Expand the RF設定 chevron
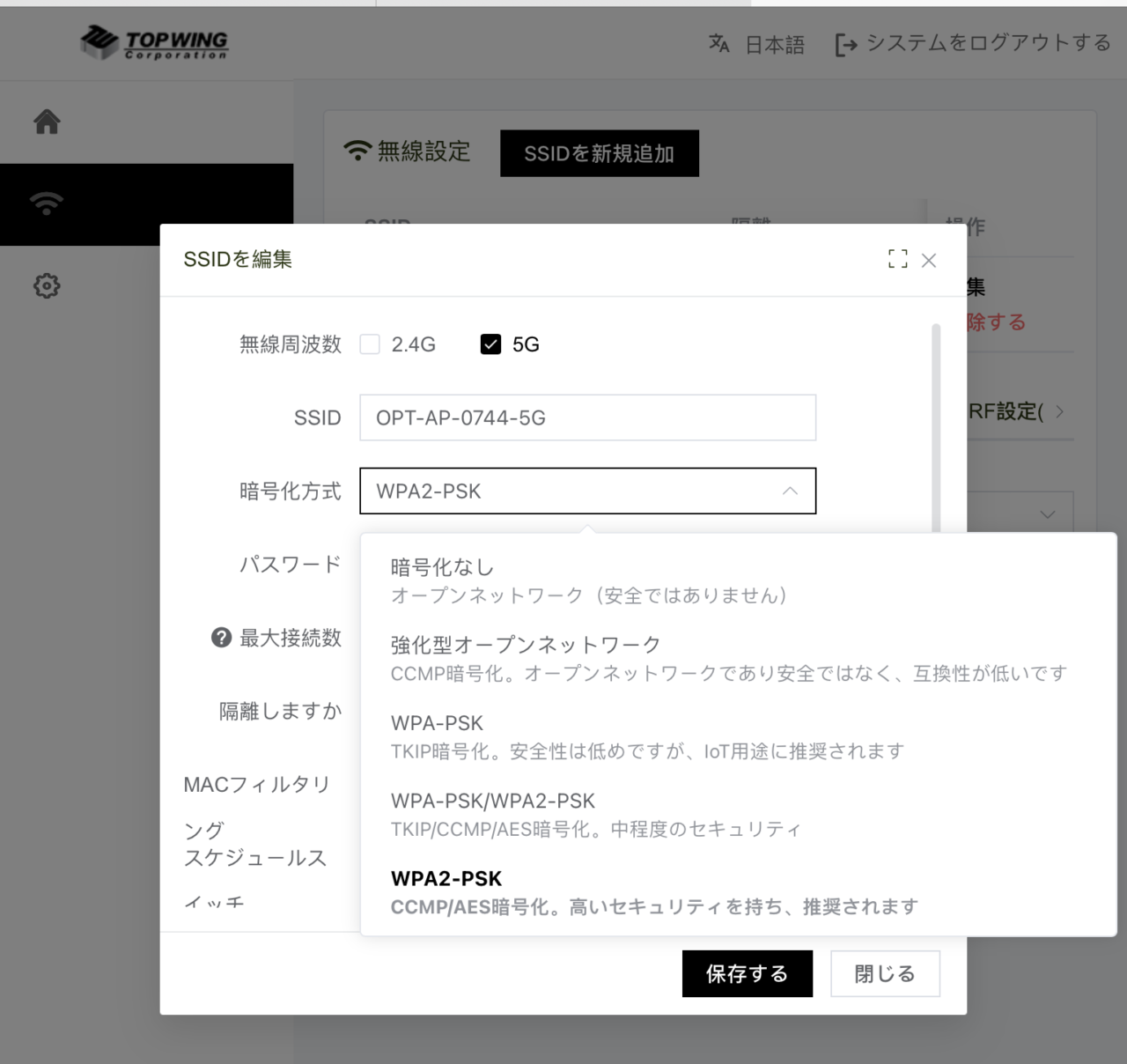The width and height of the screenshot is (1127, 1064). pyautogui.click(x=1059, y=411)
